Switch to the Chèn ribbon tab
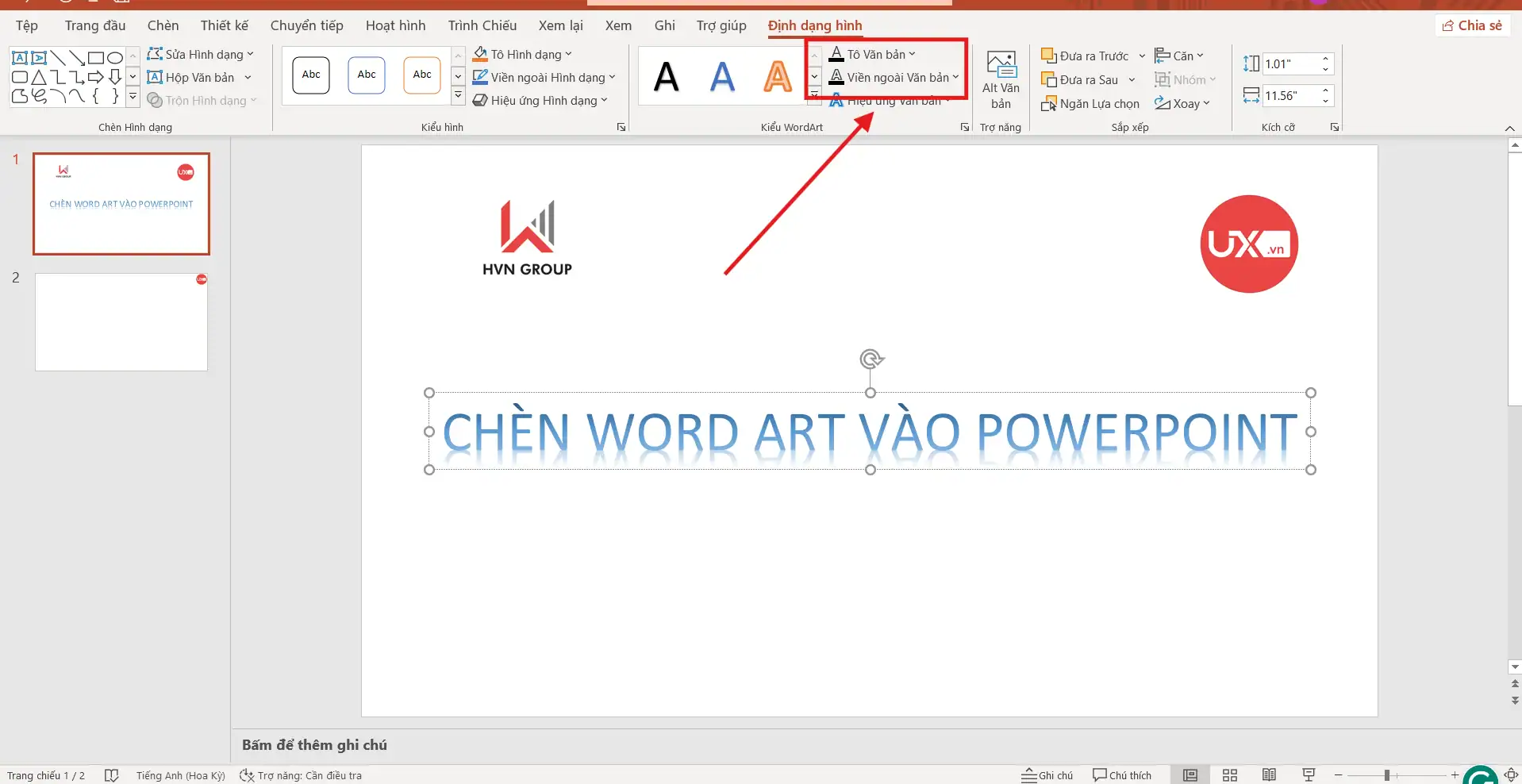The height and width of the screenshot is (784, 1522). click(x=163, y=25)
